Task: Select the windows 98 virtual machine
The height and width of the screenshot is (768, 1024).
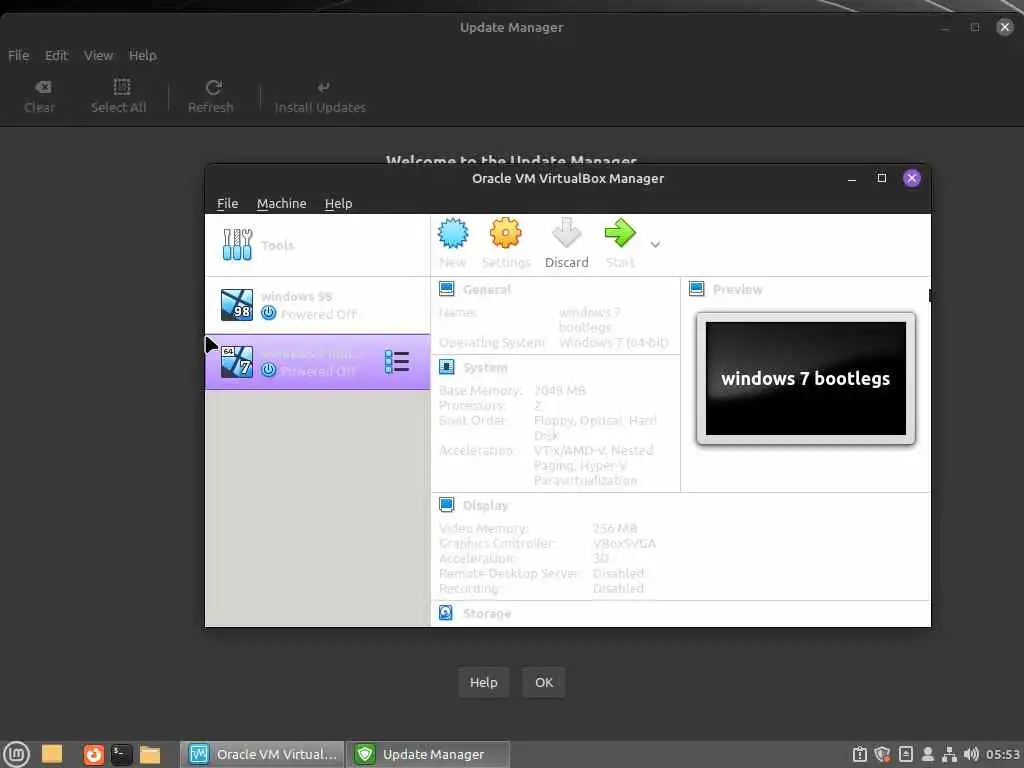Action: 317,305
